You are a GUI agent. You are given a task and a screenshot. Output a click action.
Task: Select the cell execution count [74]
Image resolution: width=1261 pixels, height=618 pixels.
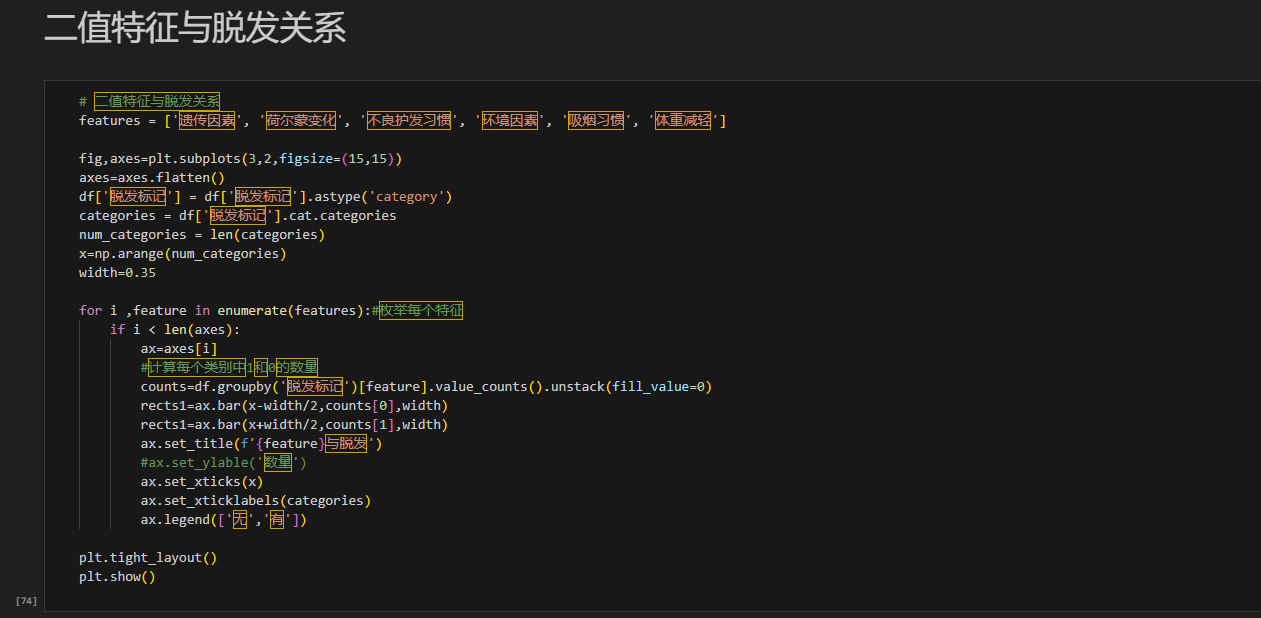point(26,600)
